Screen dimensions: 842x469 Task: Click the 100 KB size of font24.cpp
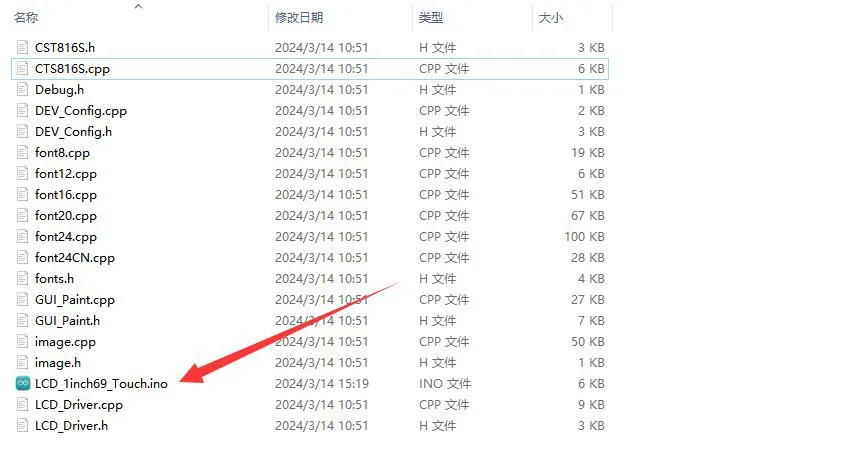click(584, 236)
